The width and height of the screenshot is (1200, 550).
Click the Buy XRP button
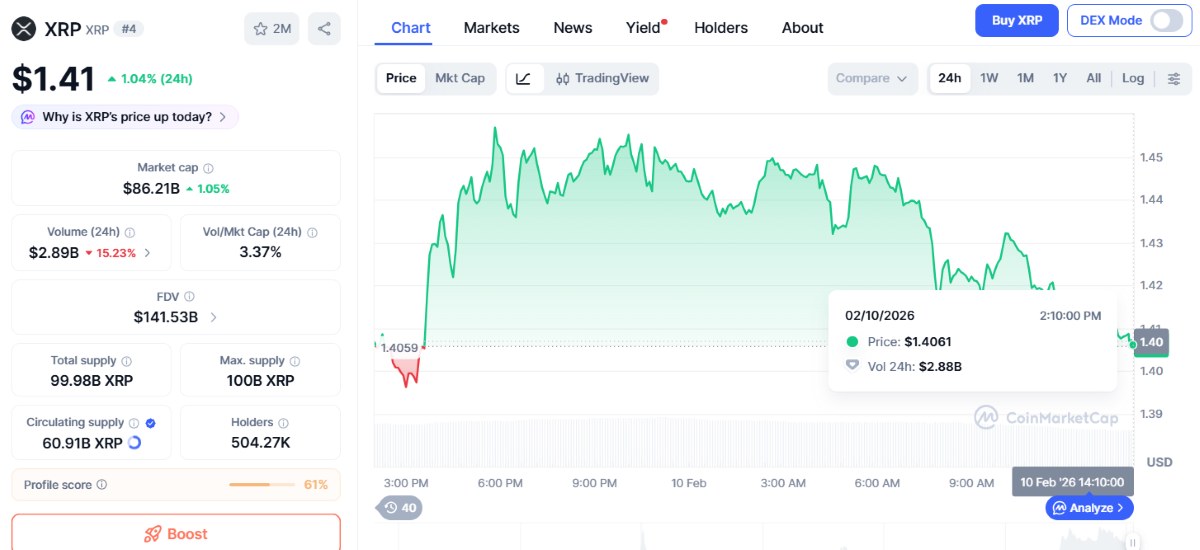[1017, 20]
